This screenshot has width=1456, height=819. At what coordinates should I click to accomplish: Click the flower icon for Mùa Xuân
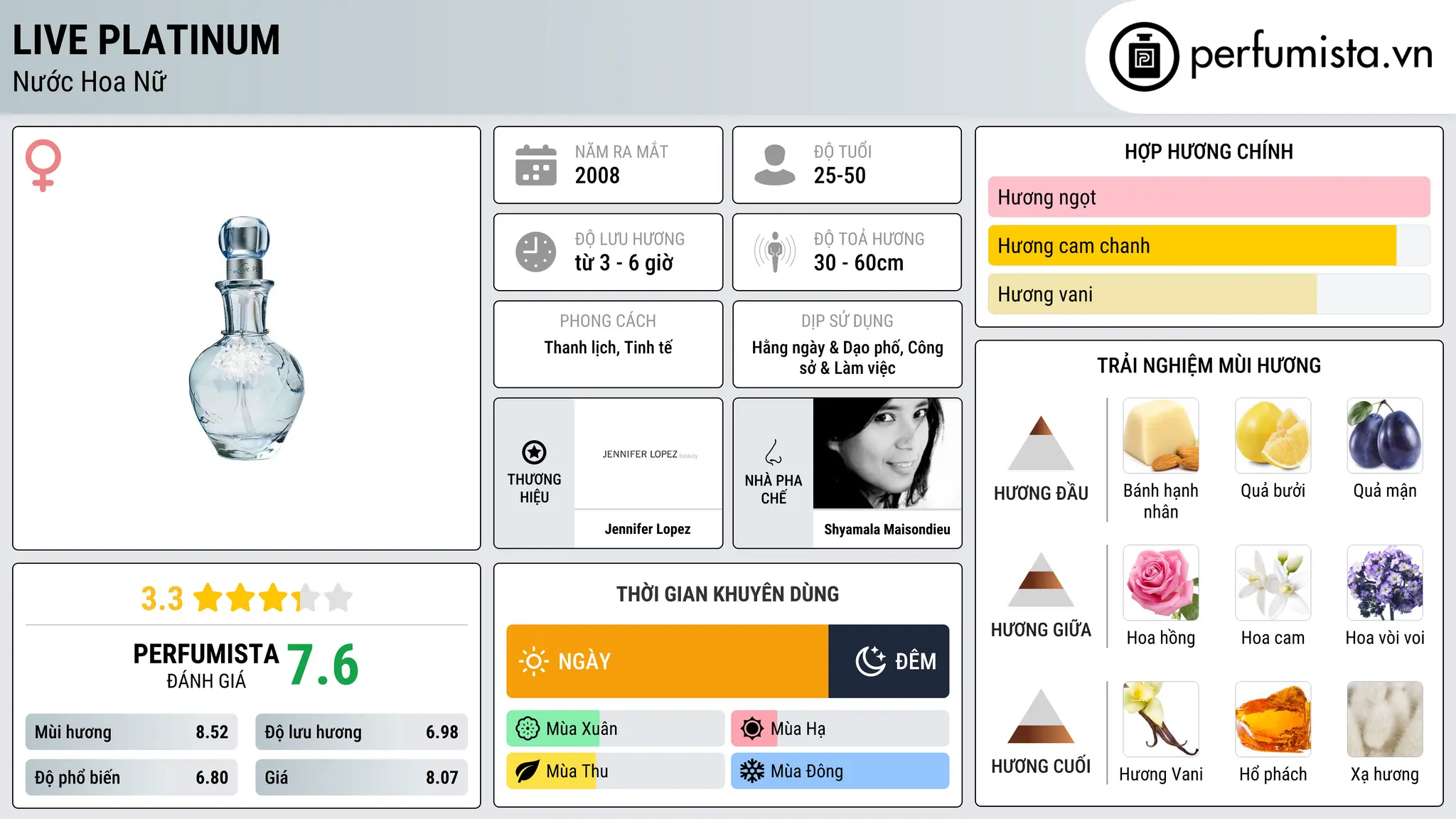(x=528, y=729)
